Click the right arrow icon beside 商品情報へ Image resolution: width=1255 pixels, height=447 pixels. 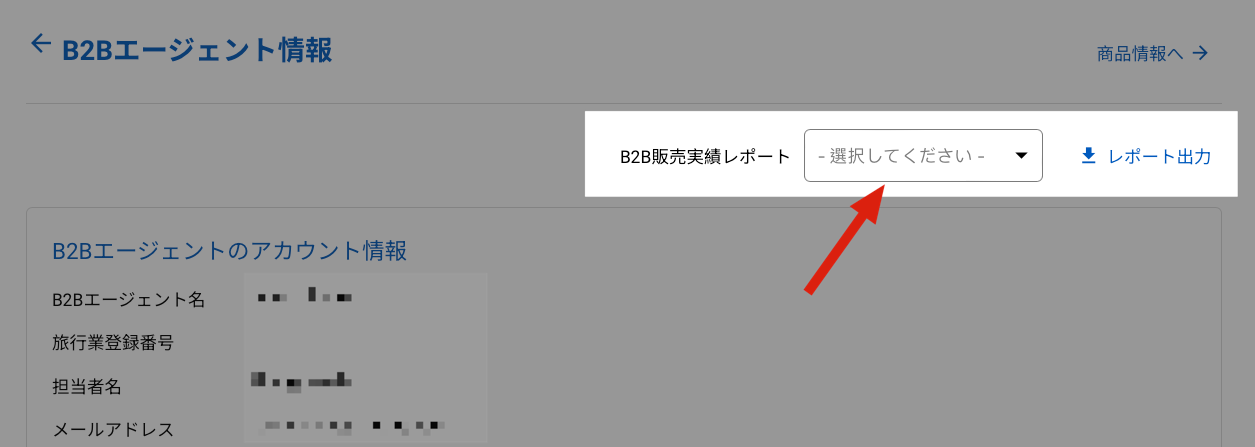(x=1200, y=53)
